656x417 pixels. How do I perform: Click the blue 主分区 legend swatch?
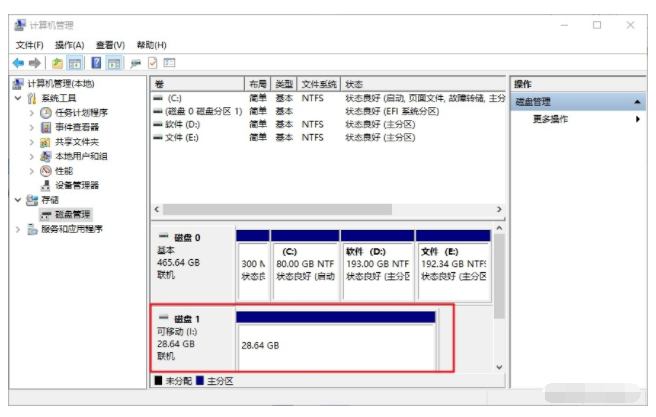[x=200, y=381]
